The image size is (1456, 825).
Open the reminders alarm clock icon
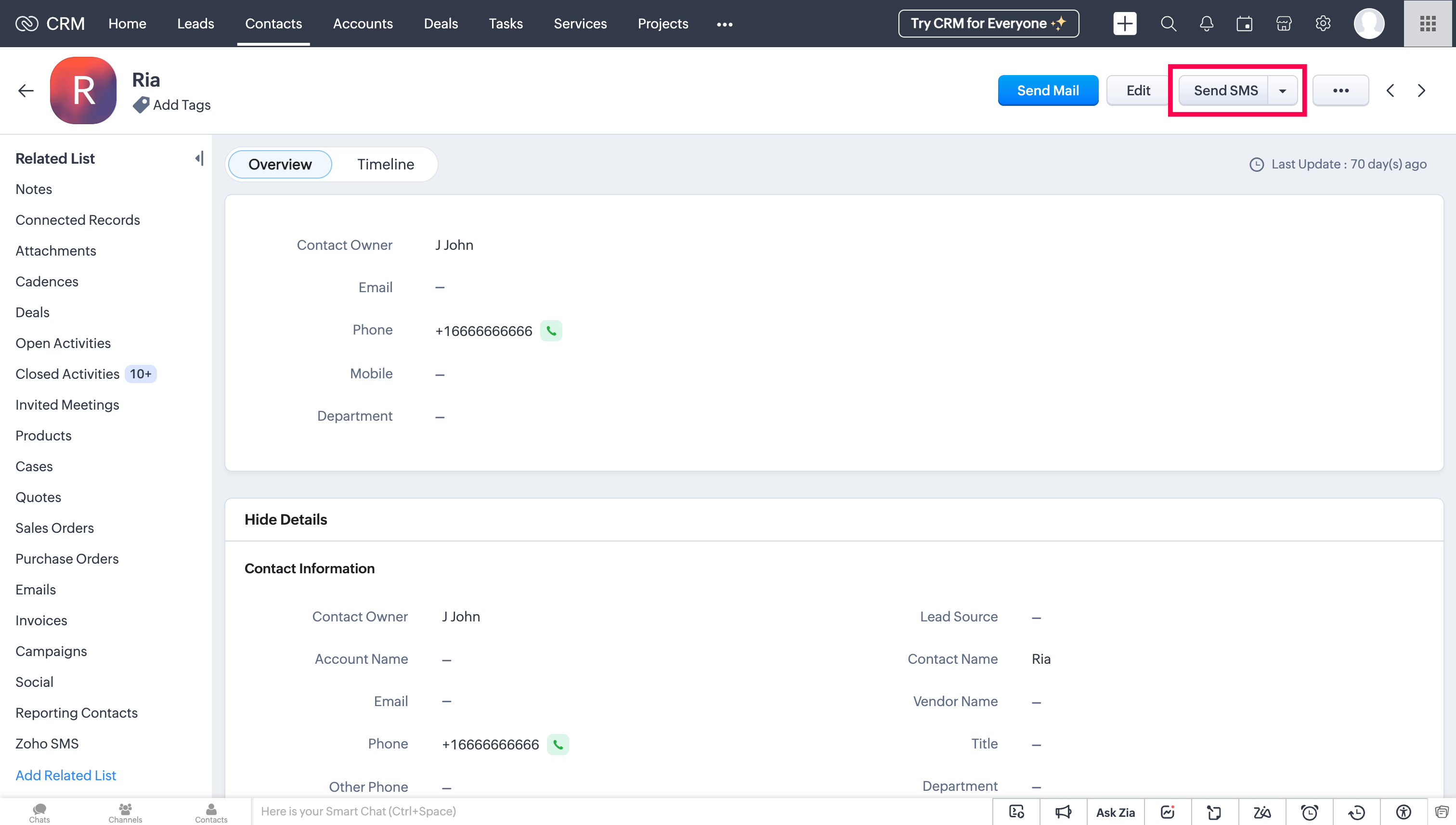(1309, 812)
